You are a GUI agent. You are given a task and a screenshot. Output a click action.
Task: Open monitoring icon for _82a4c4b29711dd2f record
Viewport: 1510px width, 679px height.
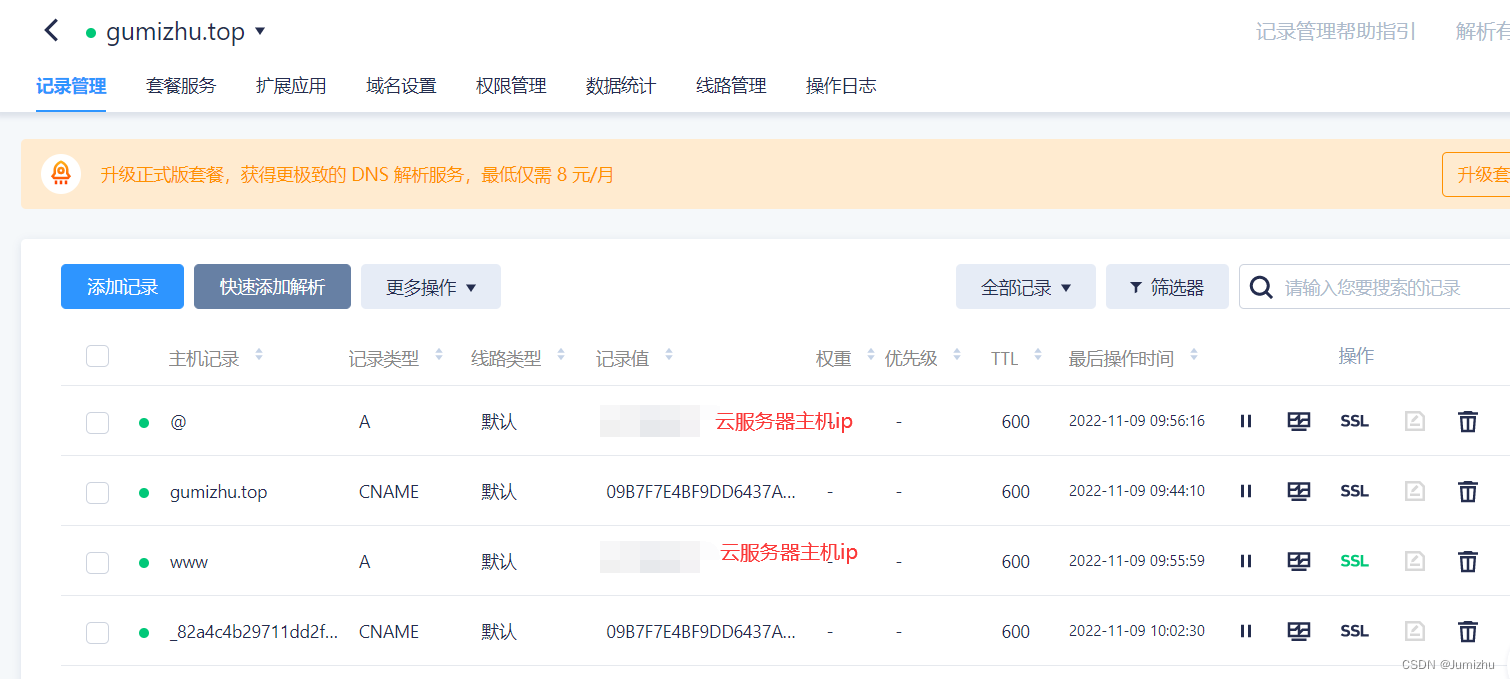point(1299,631)
